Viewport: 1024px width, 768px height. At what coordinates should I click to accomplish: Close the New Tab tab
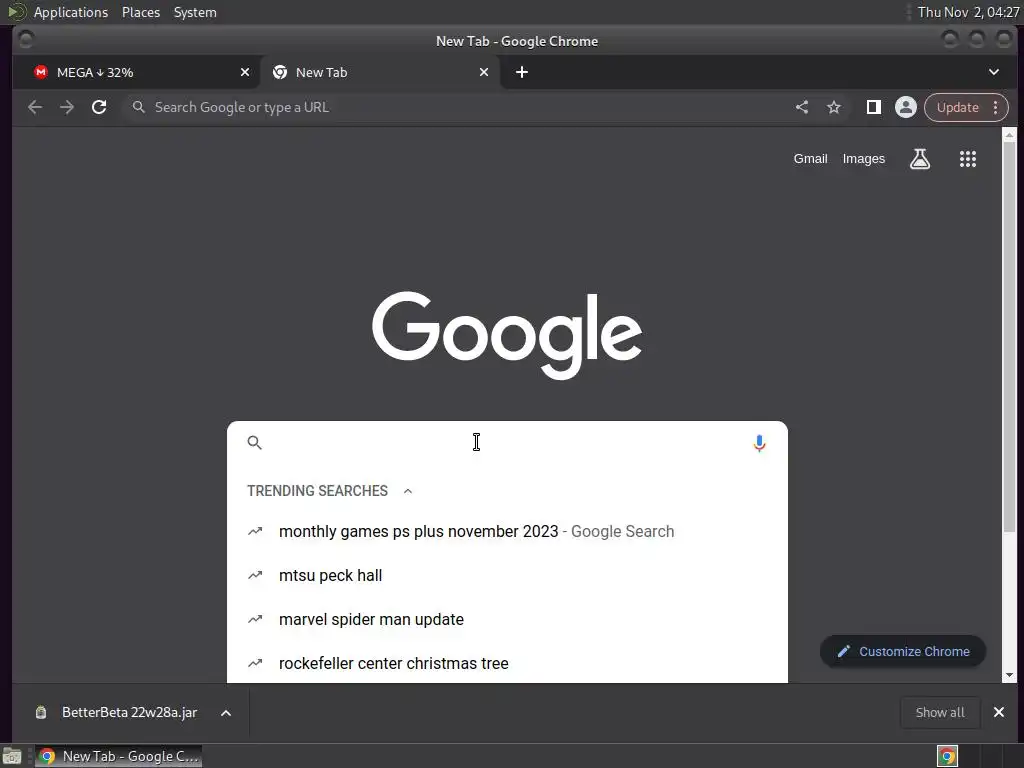point(484,72)
